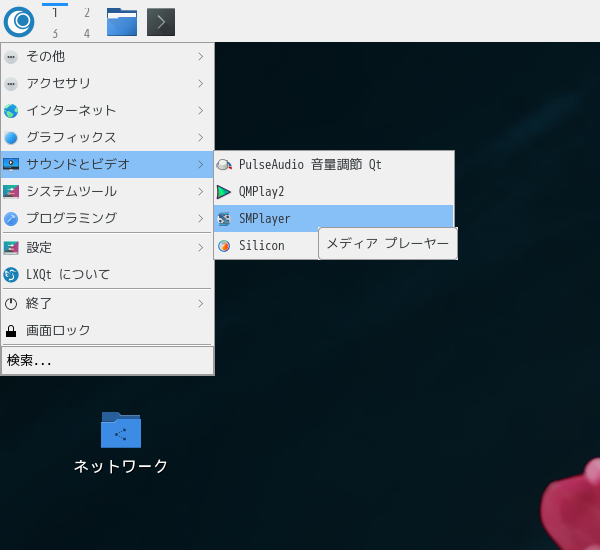Click the ellipsis icon beside その他
Screen dimensions: 600x550
pos(11,57)
